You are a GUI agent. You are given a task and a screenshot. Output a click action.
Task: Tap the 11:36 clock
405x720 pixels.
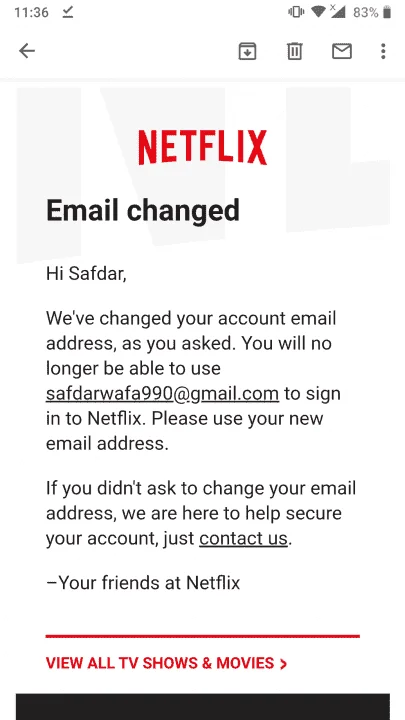[x=31, y=12]
